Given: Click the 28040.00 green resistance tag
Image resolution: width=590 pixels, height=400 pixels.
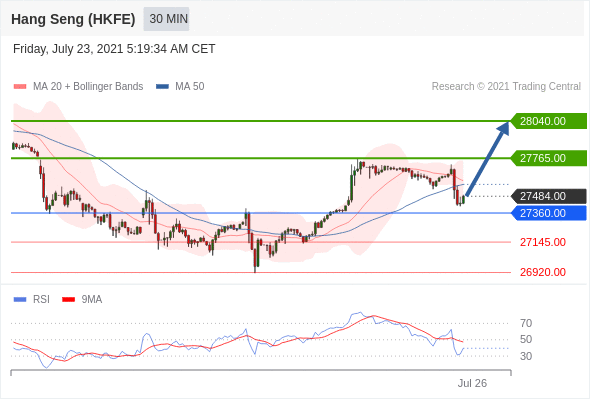Looking at the screenshot, I should (549, 121).
